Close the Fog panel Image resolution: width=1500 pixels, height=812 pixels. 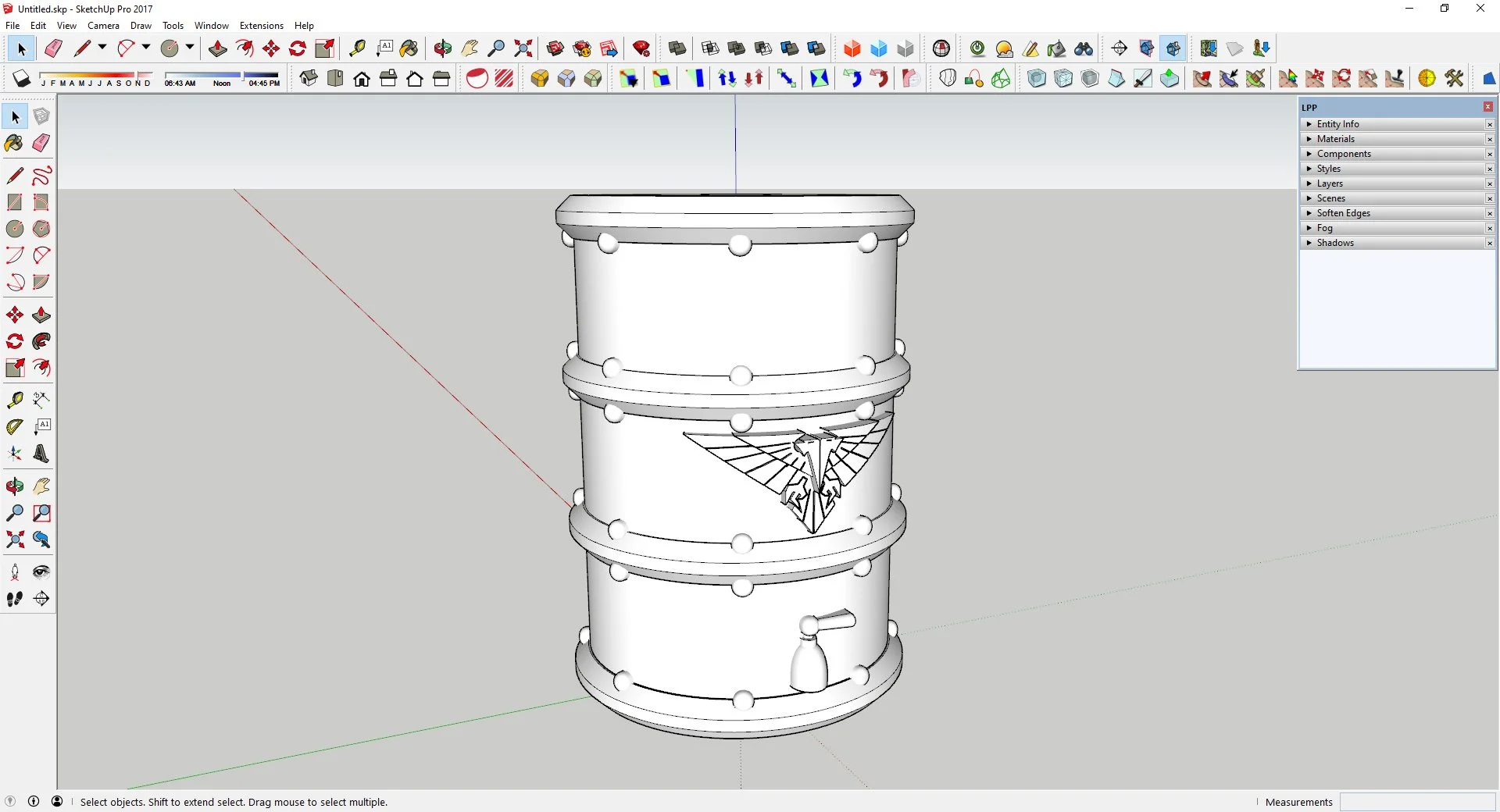(x=1490, y=228)
